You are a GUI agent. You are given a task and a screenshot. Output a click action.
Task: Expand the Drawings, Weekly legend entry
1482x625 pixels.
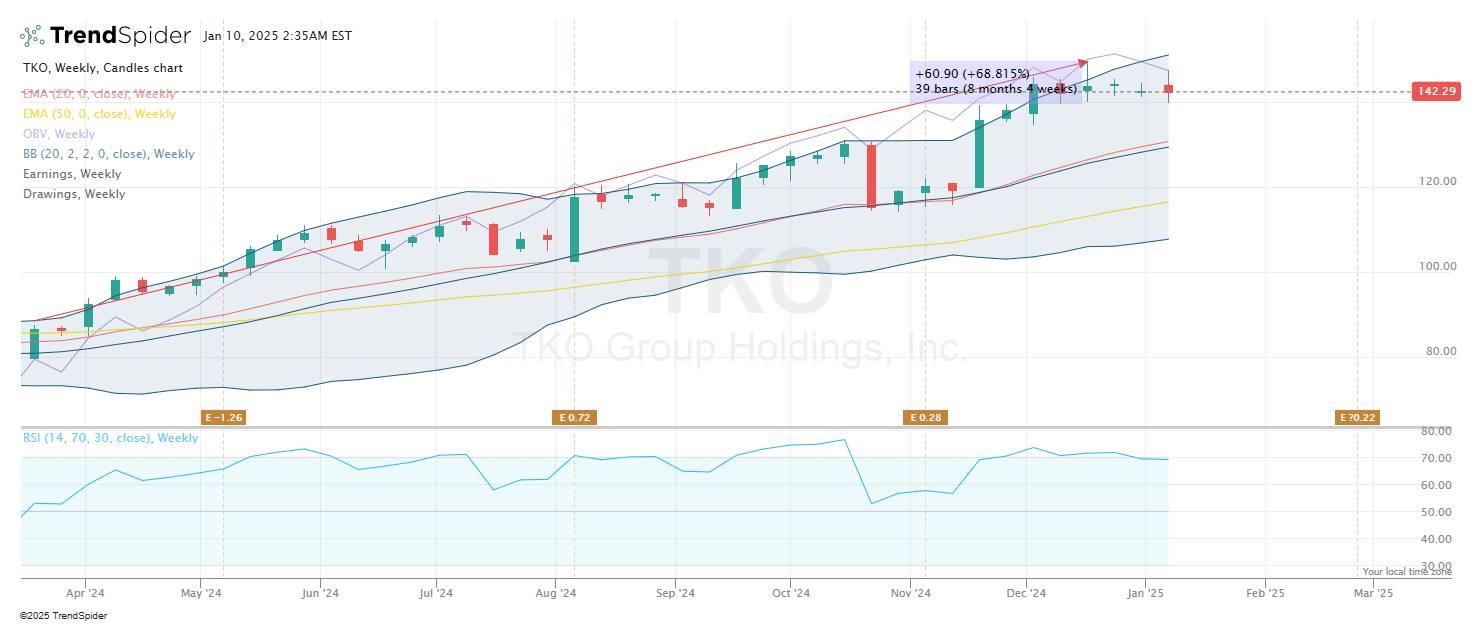[73, 193]
